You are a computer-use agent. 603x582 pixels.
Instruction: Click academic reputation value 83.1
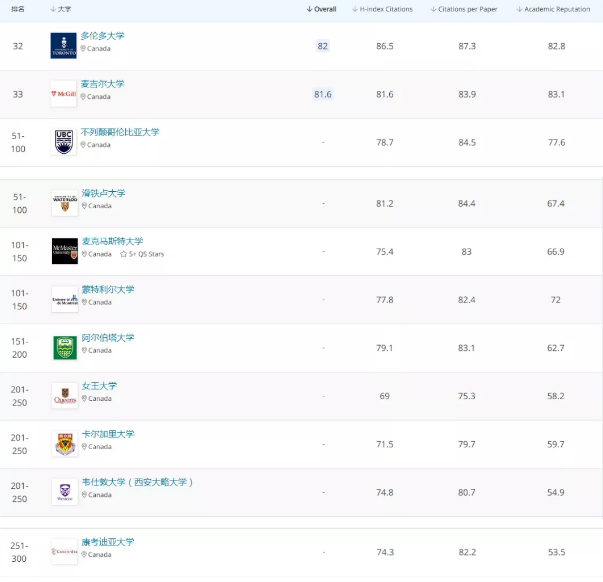(x=556, y=94)
